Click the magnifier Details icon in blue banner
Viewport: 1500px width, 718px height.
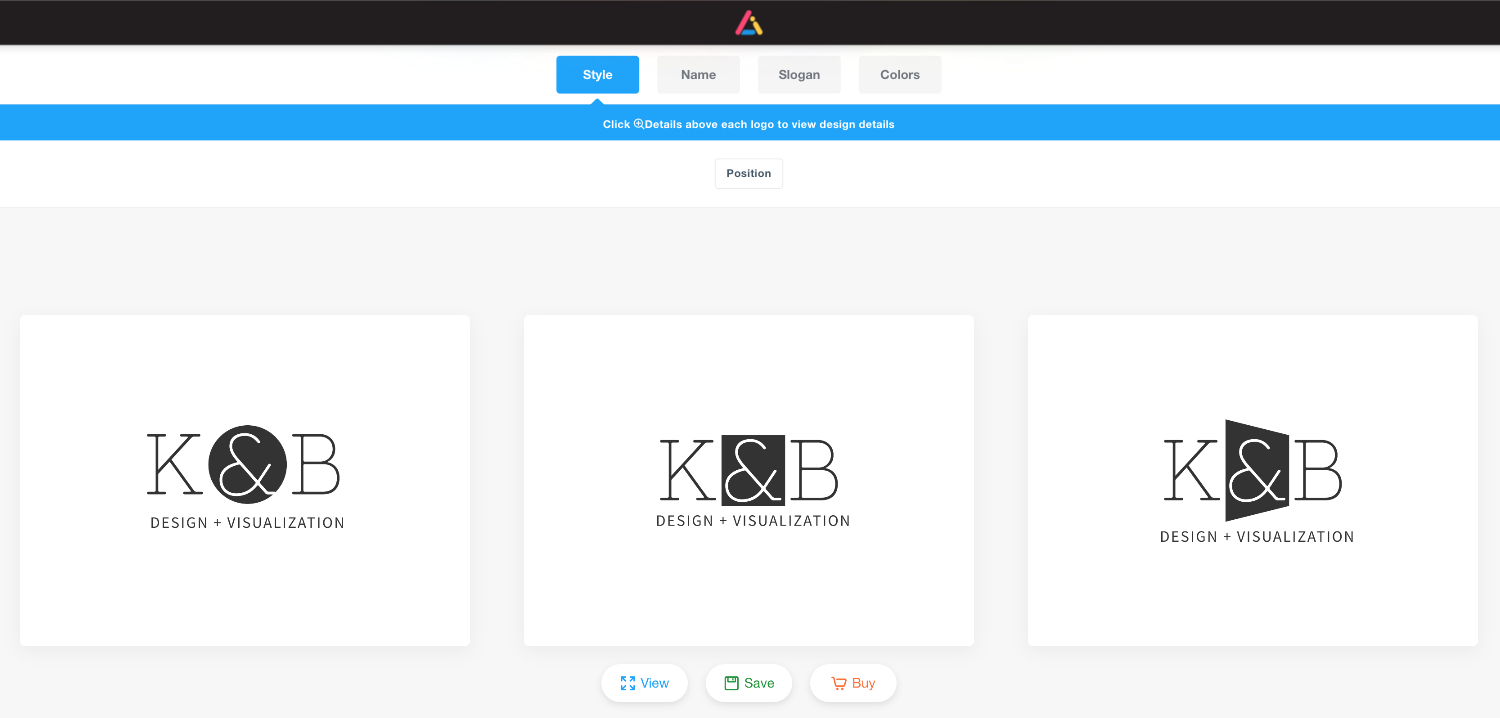click(x=639, y=124)
